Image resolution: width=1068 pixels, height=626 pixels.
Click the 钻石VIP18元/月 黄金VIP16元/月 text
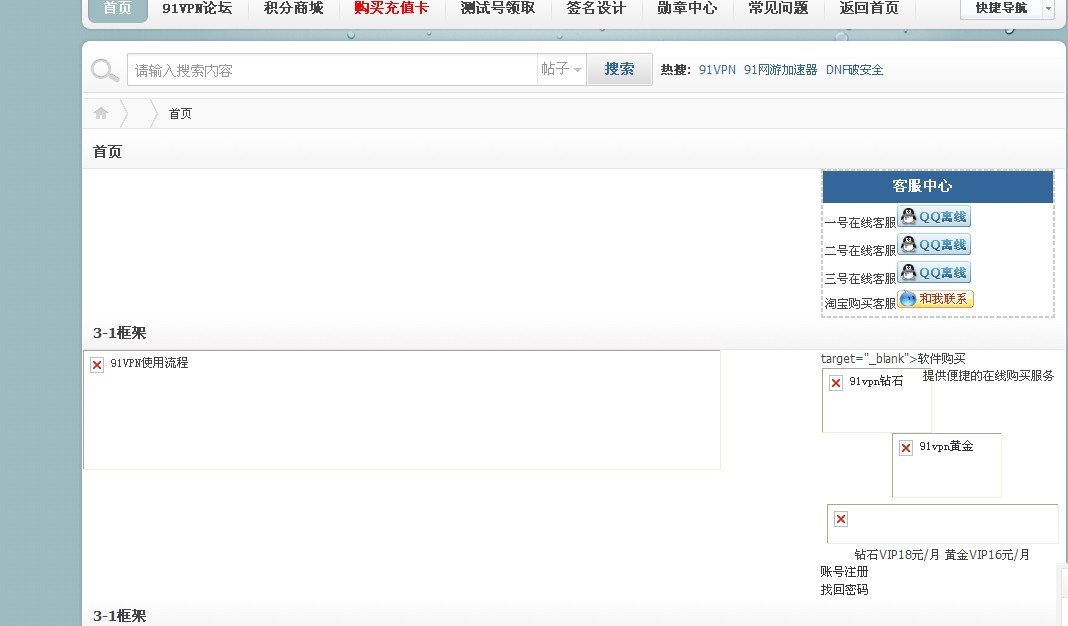[x=942, y=554]
